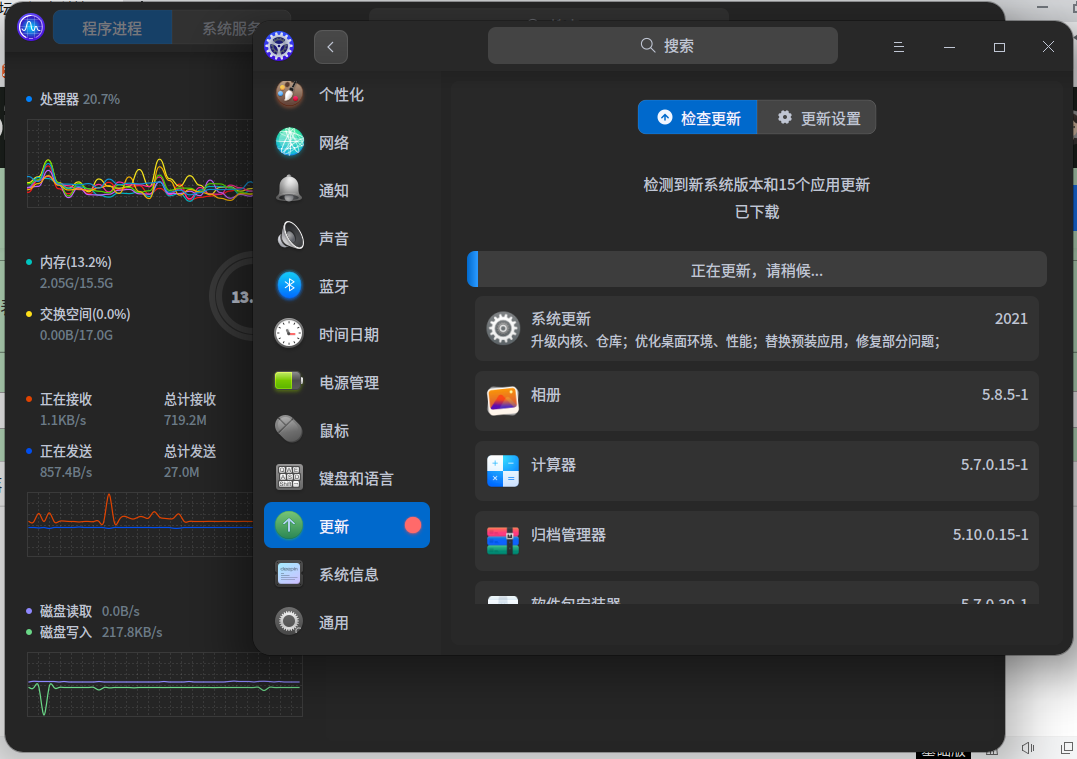Open the 通用 general settings
Screen dimensions: 1077x759
coord(347,622)
